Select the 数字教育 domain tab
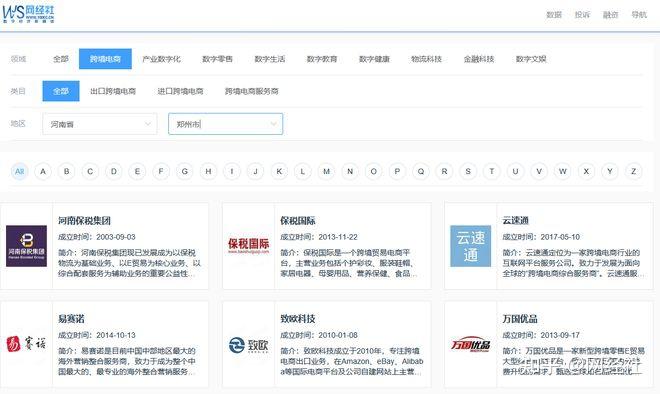Screen dimensions: 660x394 click(x=322, y=59)
